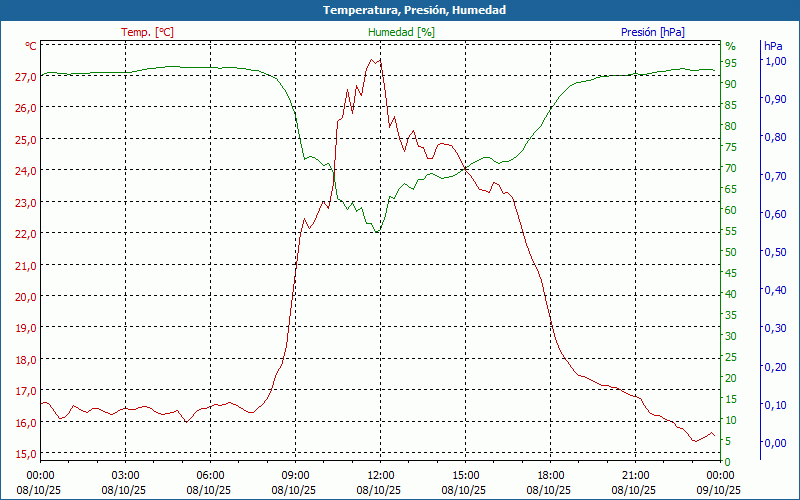This screenshot has width=800, height=500.
Task: Select the red Temp. [°C] legend label
Action: click(x=147, y=32)
